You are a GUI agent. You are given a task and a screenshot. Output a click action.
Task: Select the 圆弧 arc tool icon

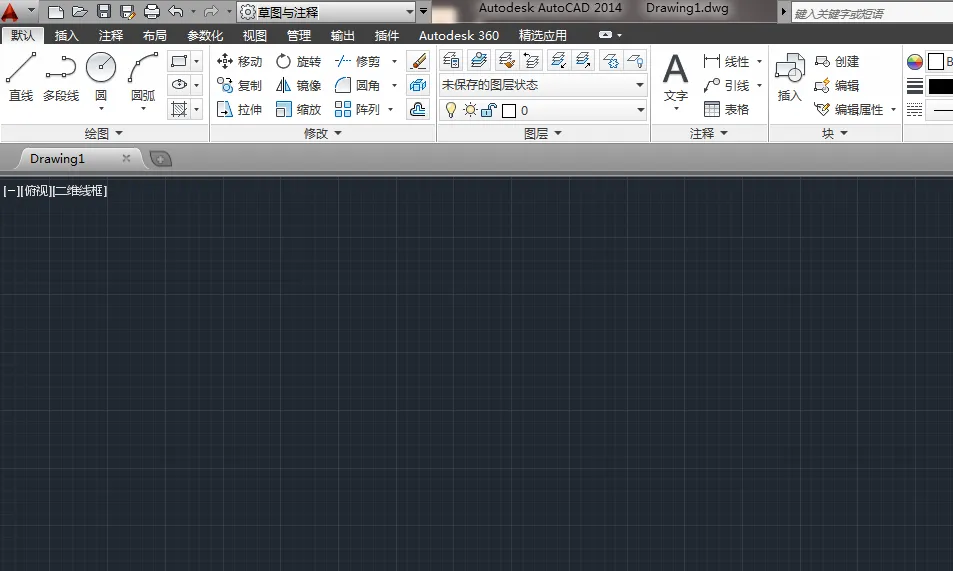point(143,67)
